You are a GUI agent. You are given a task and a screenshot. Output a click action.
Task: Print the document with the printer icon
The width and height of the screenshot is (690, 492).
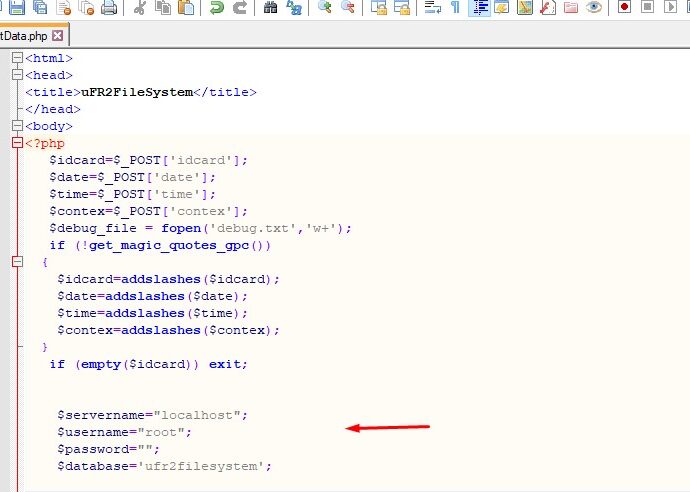(x=109, y=7)
